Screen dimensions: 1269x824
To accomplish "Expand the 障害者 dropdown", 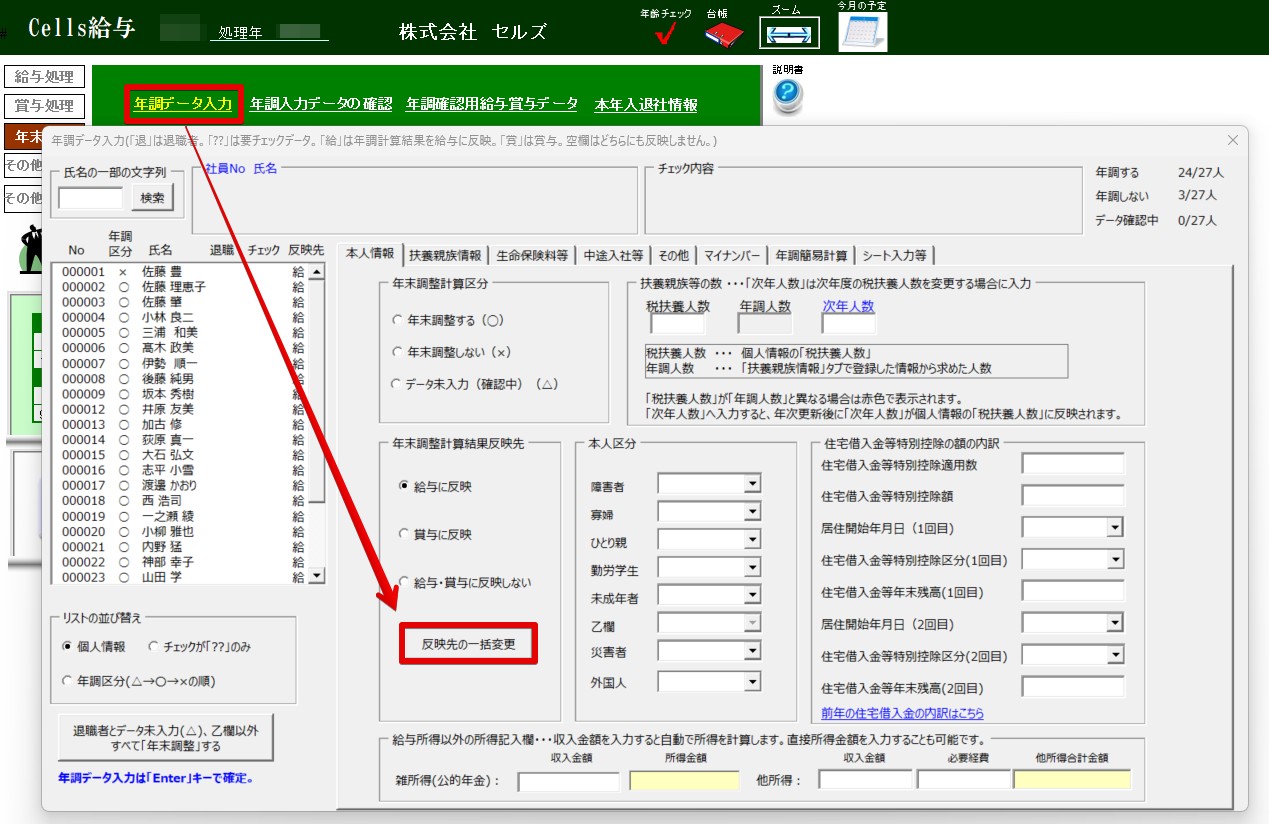I will [752, 485].
